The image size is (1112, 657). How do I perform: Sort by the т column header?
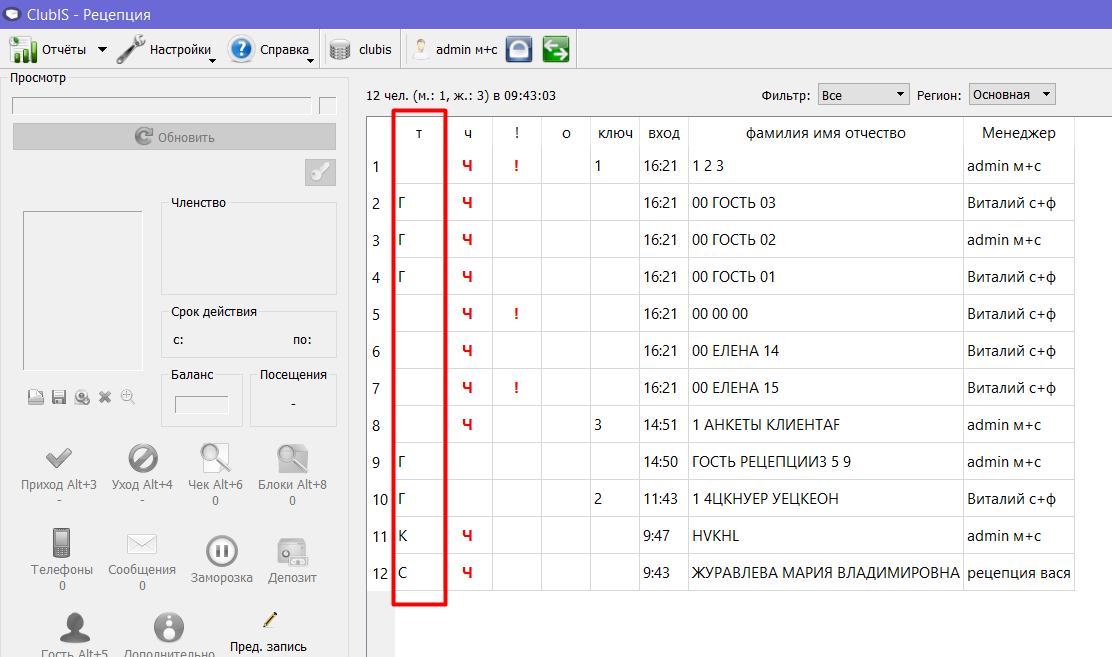click(x=419, y=133)
